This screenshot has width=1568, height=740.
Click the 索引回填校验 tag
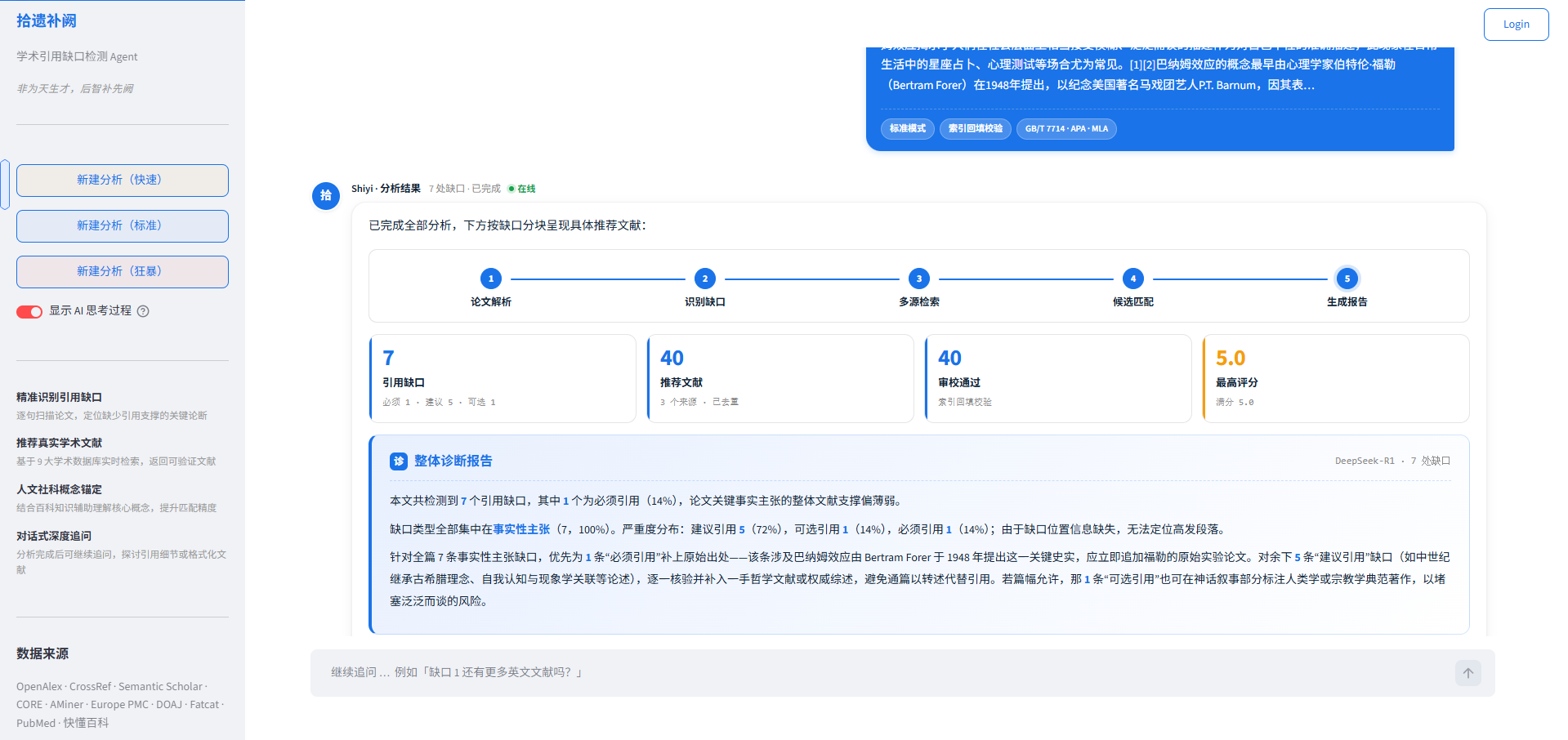click(x=975, y=129)
